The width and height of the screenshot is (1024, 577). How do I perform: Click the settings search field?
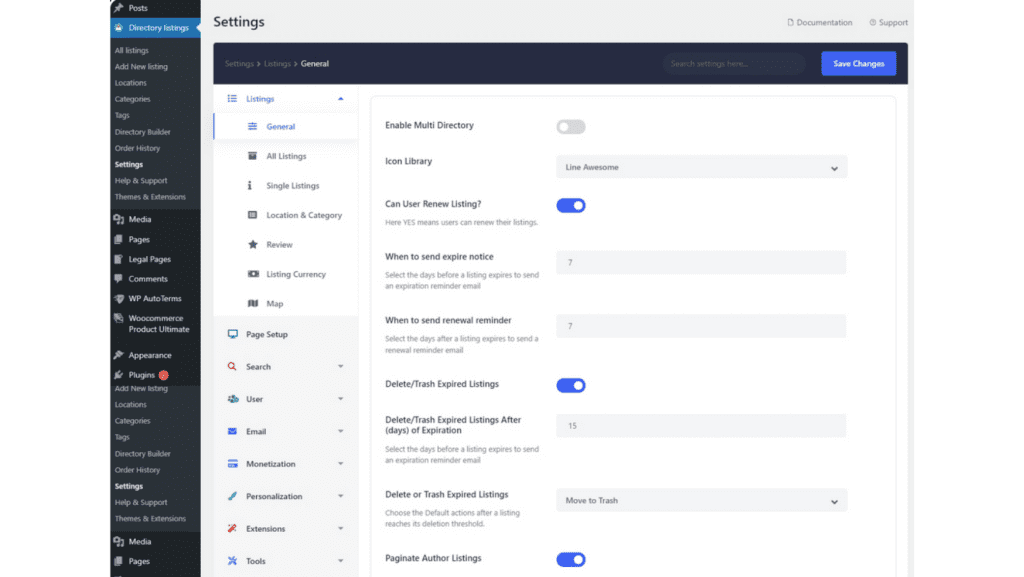pos(735,62)
